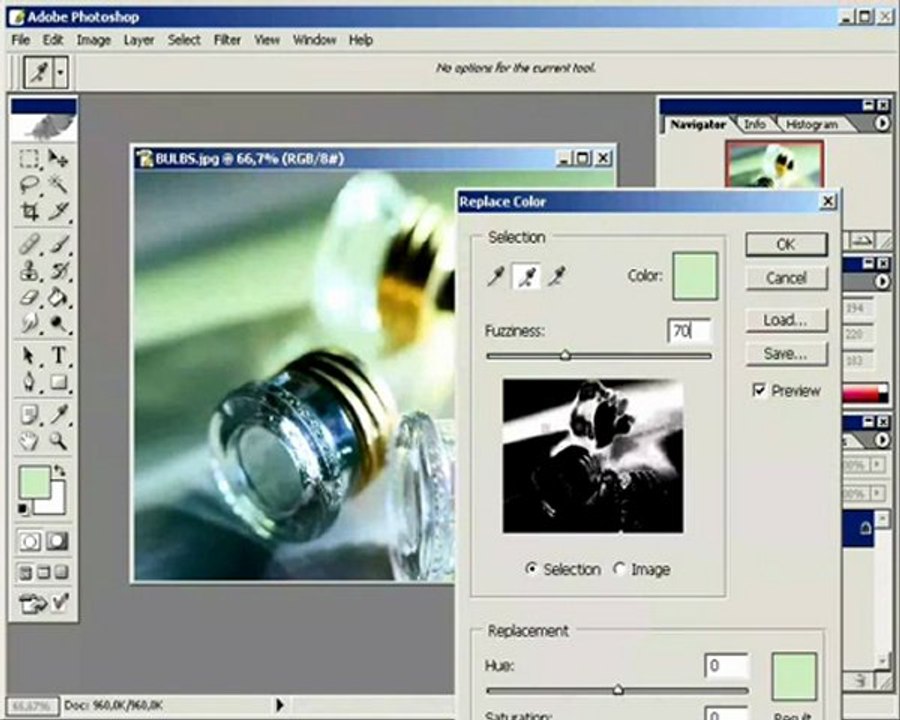Switch to Full Screen with menu bar
Screen dimensions: 900x720
(x=44, y=572)
